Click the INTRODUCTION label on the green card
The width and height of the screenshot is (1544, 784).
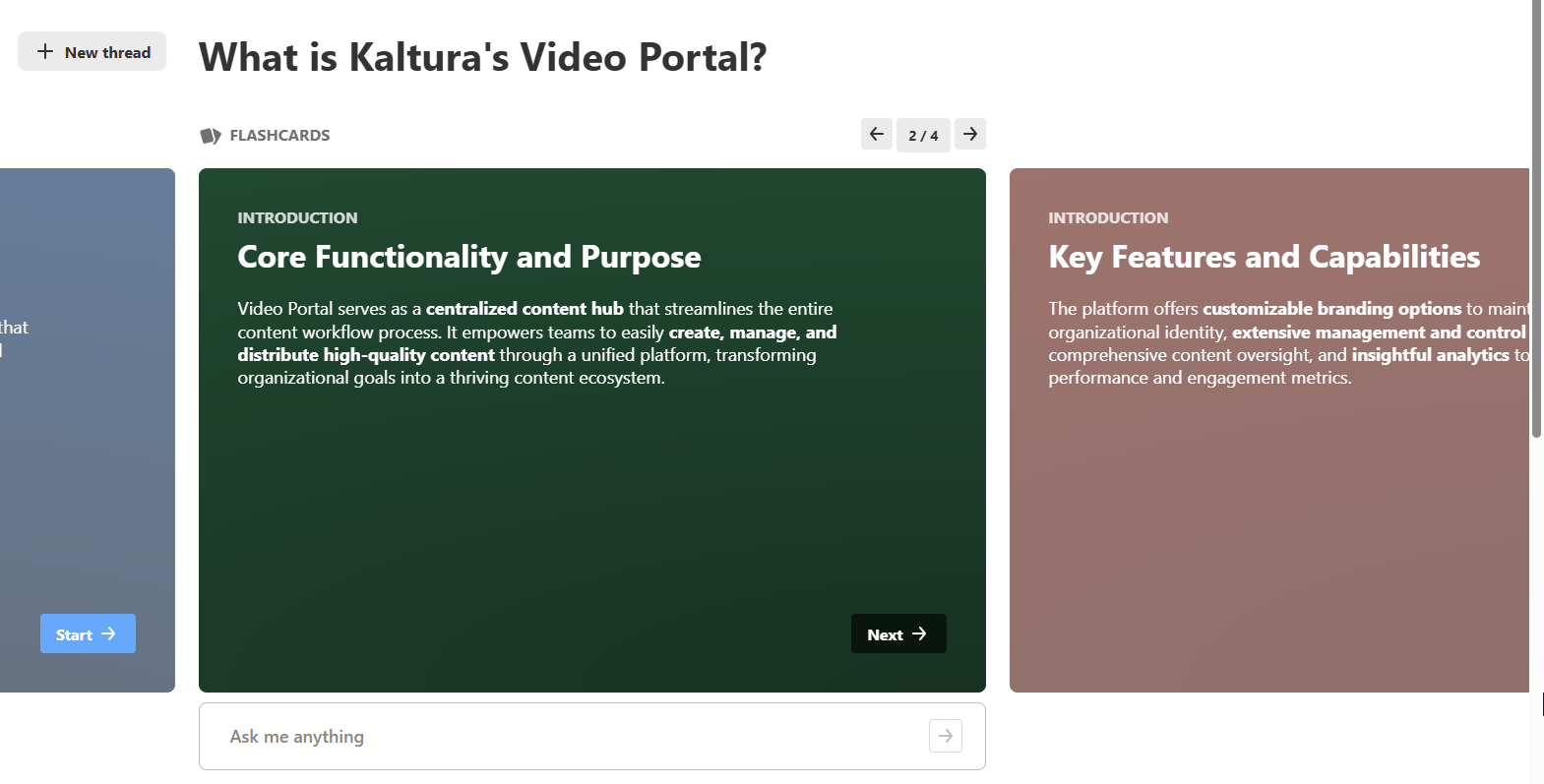pos(297,217)
